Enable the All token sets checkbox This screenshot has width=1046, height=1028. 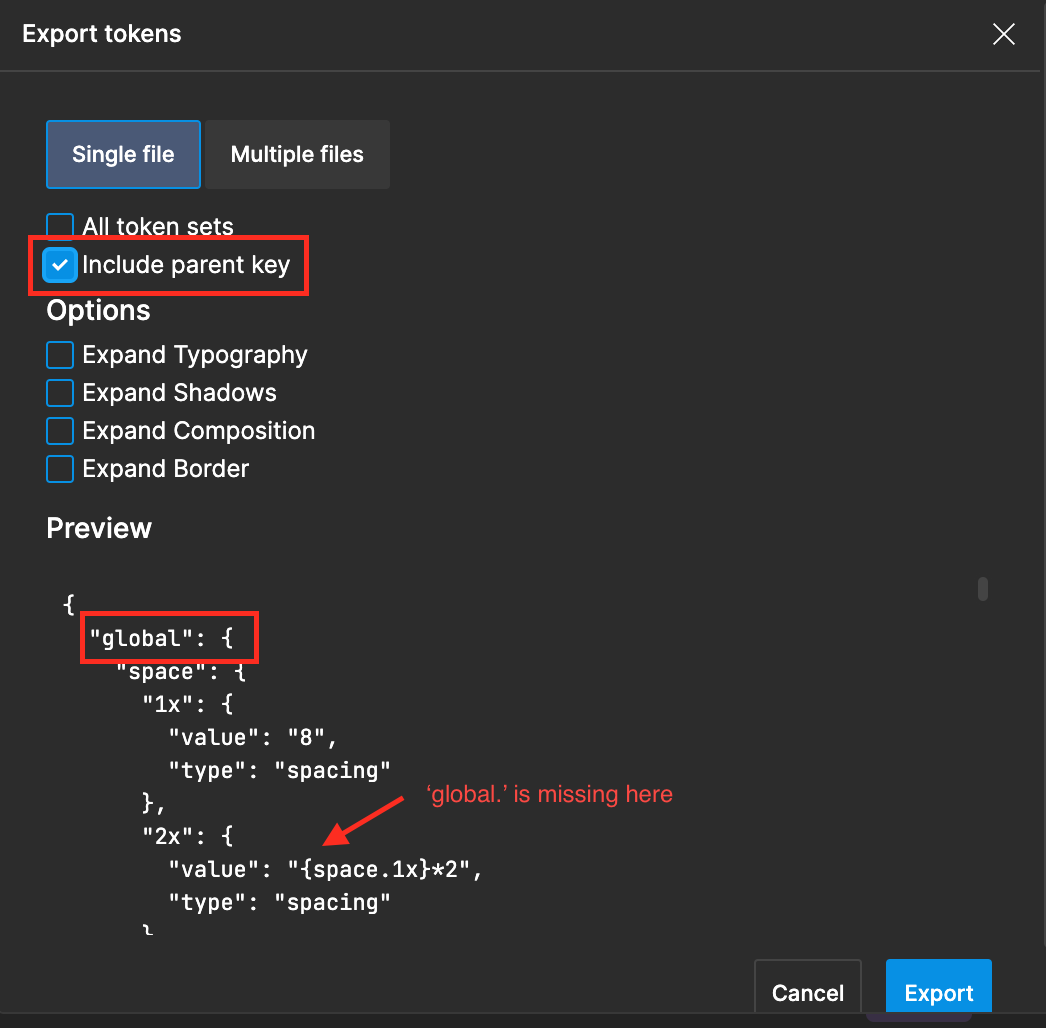(60, 226)
